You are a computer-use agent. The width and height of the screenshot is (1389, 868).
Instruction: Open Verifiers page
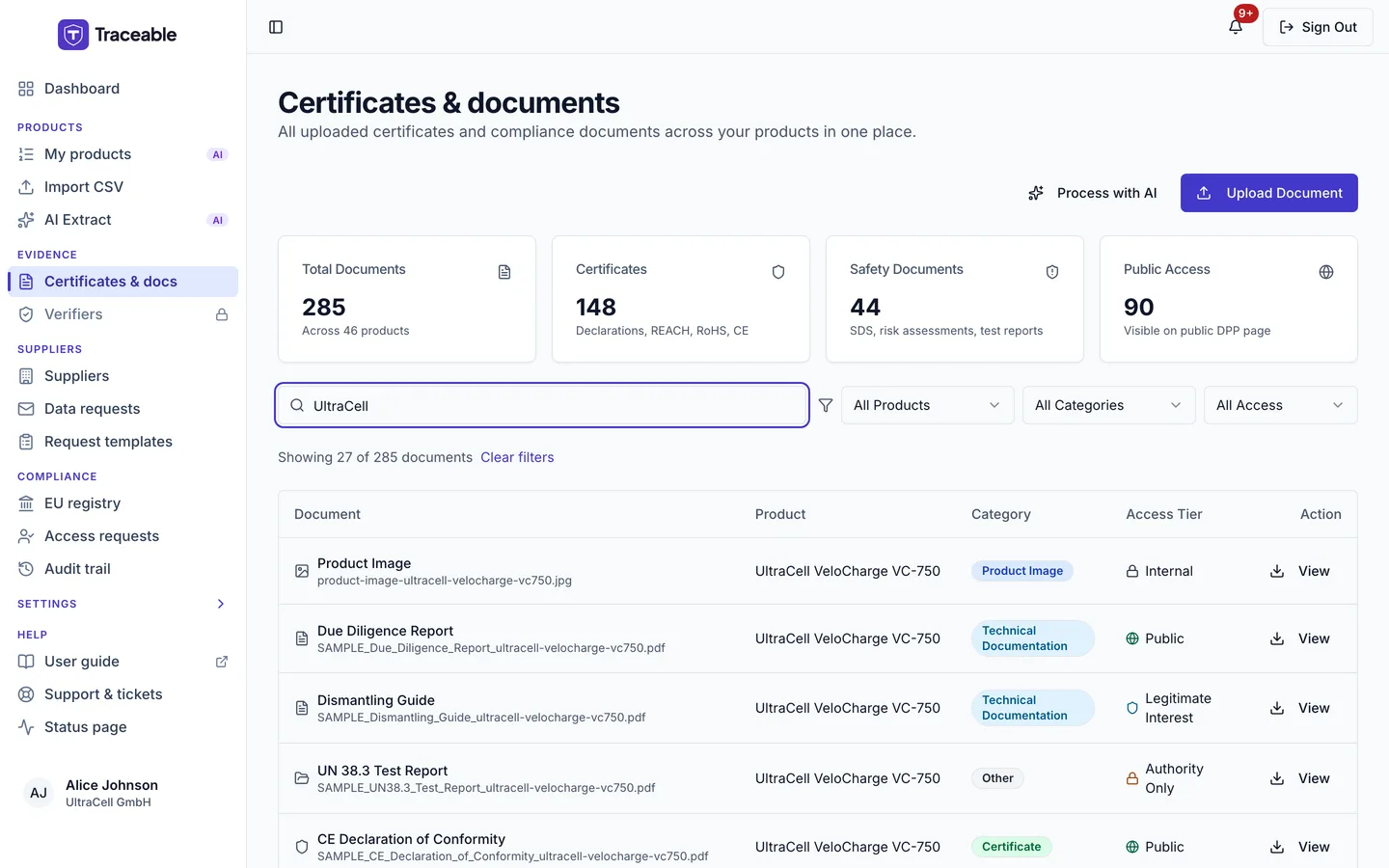click(x=123, y=314)
